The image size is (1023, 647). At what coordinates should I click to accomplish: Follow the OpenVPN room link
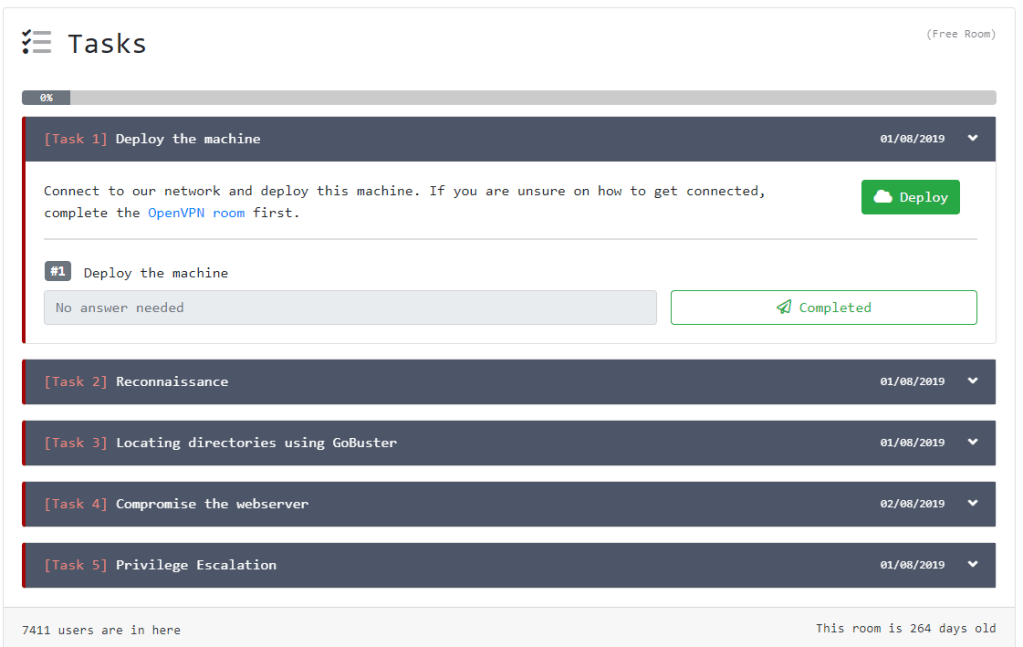196,213
